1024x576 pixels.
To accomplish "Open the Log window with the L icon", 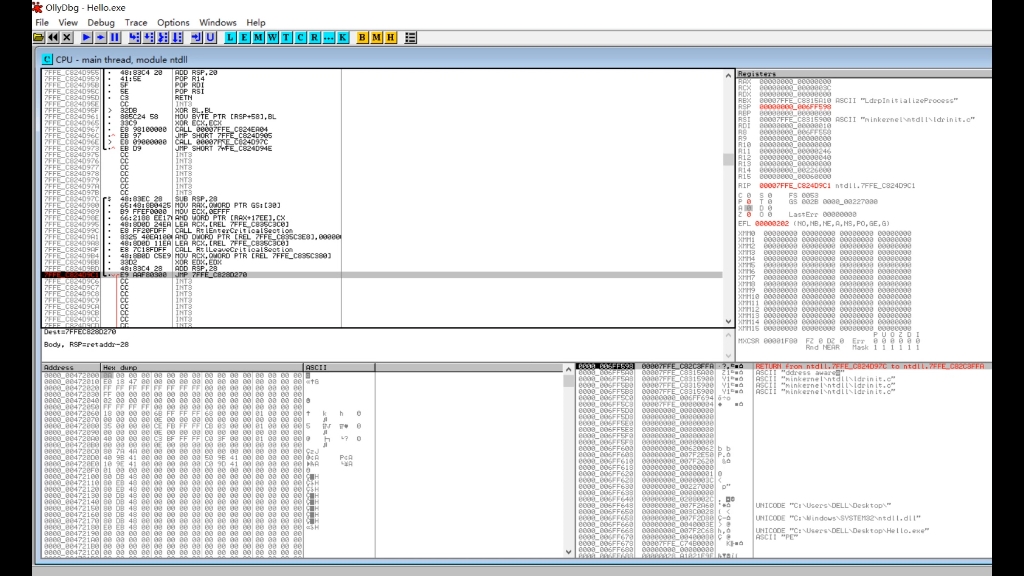I will (x=230, y=38).
